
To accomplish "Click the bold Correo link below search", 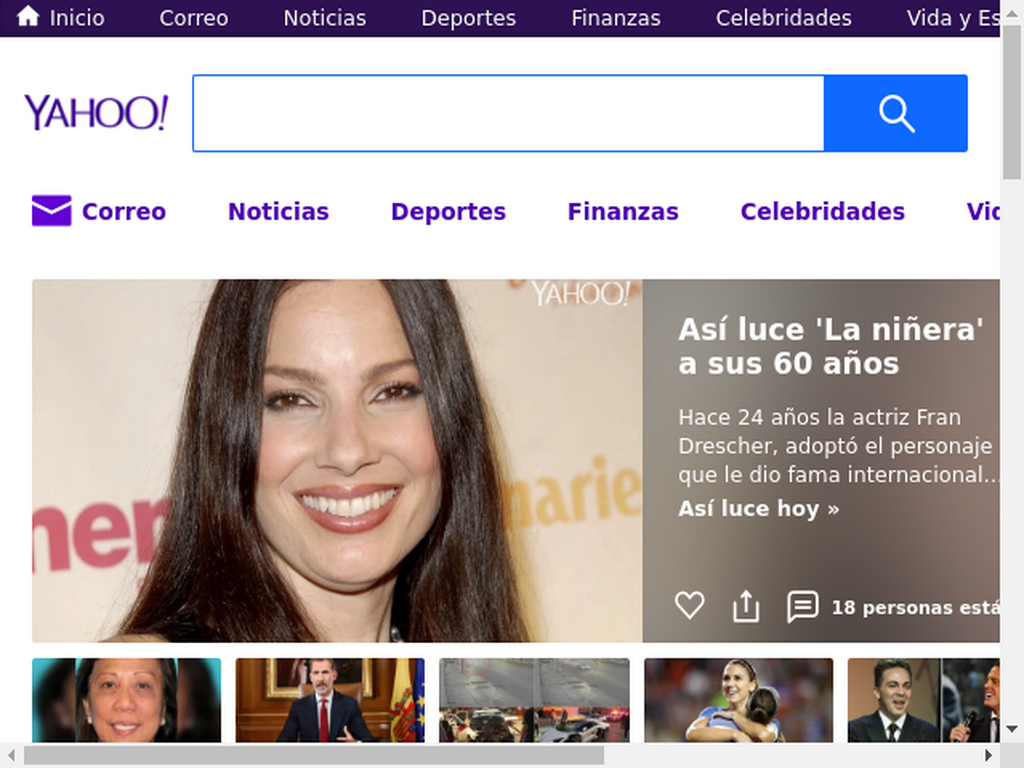I will pyautogui.click(x=123, y=212).
